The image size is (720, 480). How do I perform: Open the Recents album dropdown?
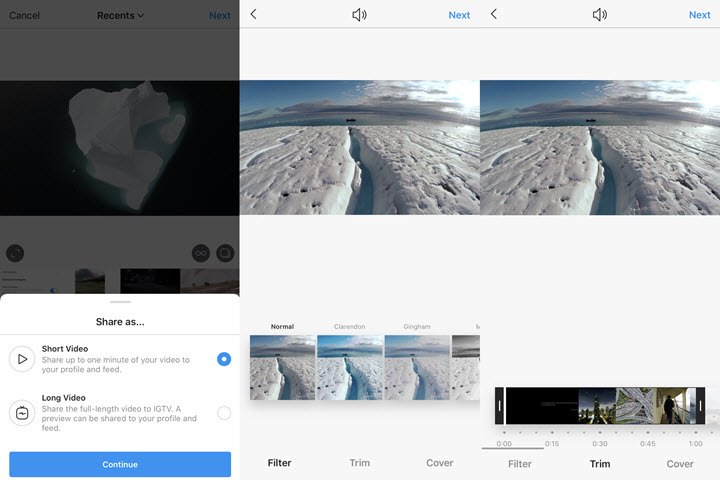120,16
